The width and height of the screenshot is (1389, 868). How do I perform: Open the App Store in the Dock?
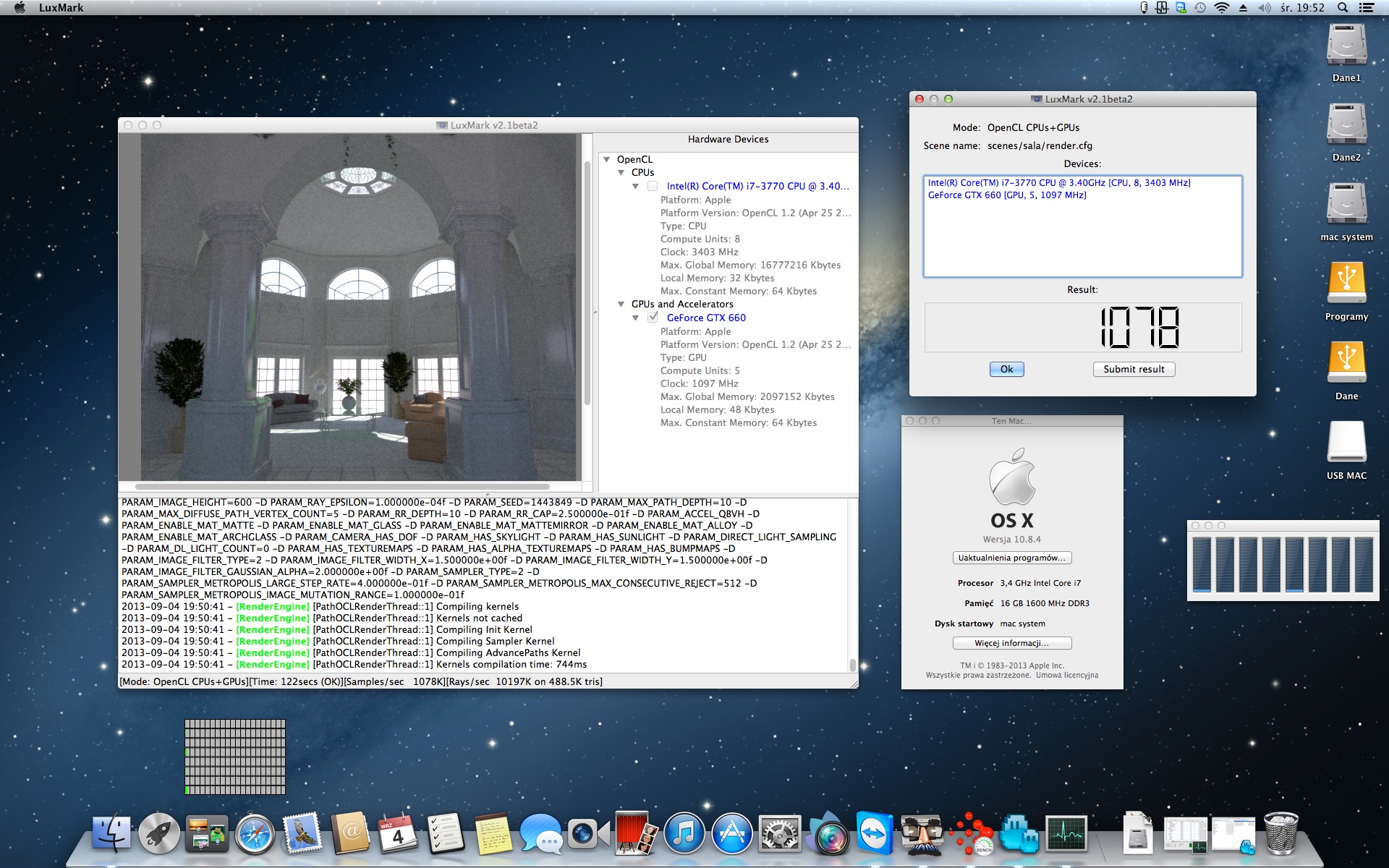[732, 833]
